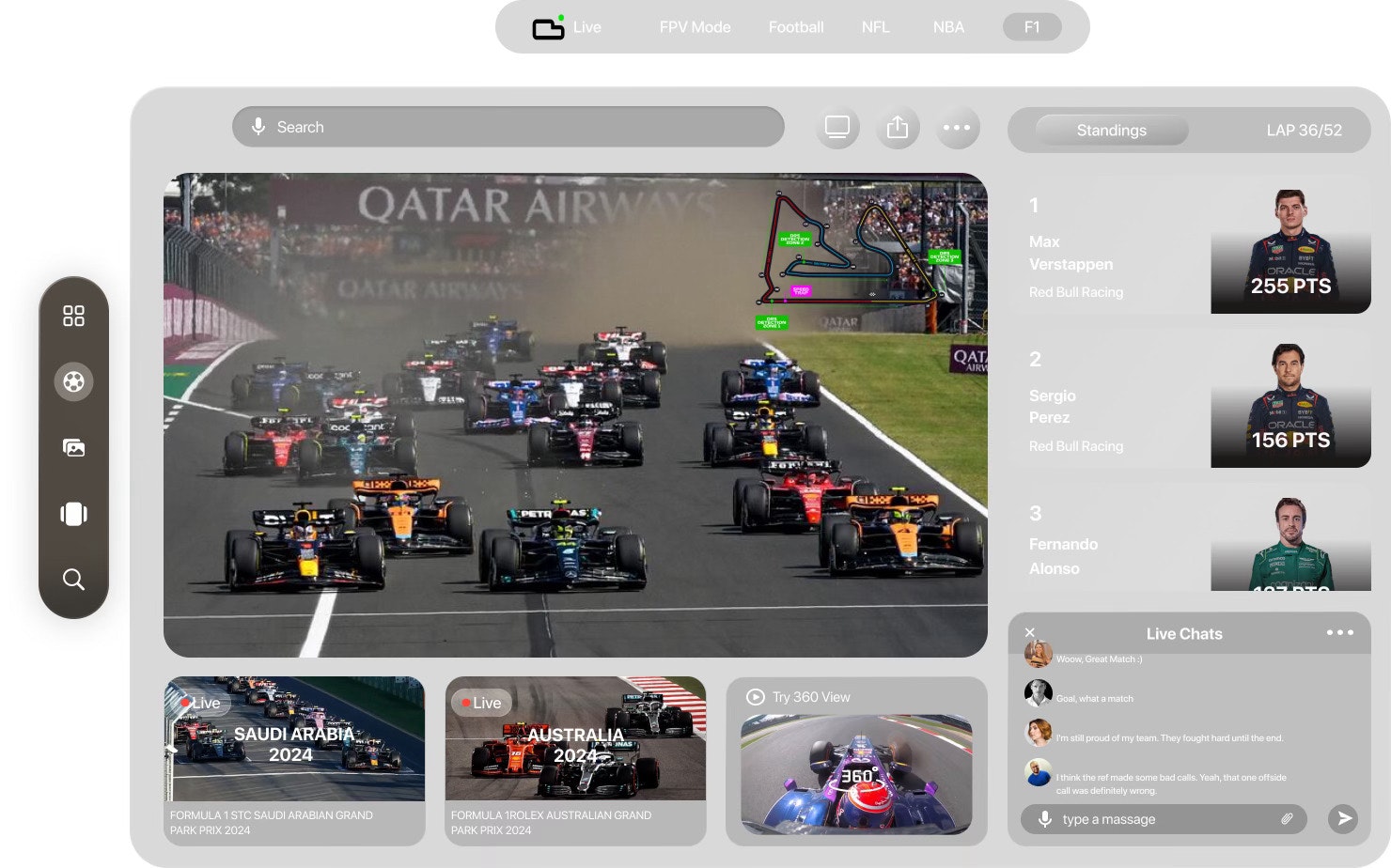Click the microphone icon in message box
The height and width of the screenshot is (868, 1391).
coord(1044,819)
